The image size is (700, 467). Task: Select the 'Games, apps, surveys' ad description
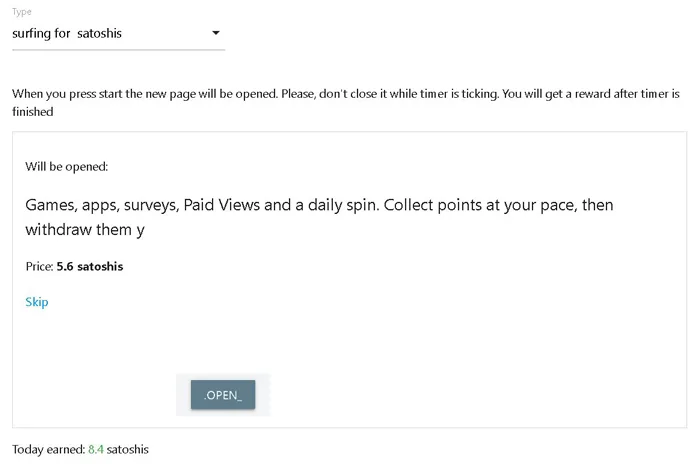click(x=319, y=217)
